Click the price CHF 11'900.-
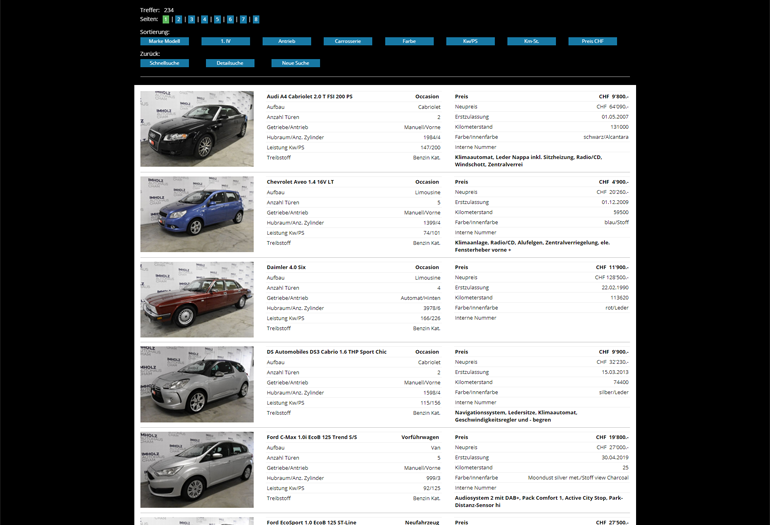The height and width of the screenshot is (525, 770). pos(612,268)
